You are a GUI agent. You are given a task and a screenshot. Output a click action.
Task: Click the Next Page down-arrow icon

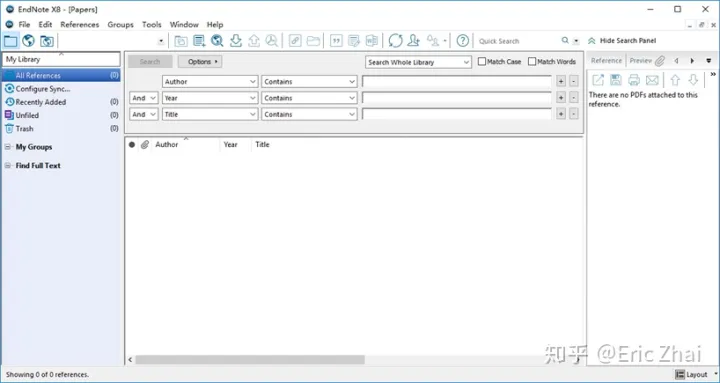click(x=693, y=80)
